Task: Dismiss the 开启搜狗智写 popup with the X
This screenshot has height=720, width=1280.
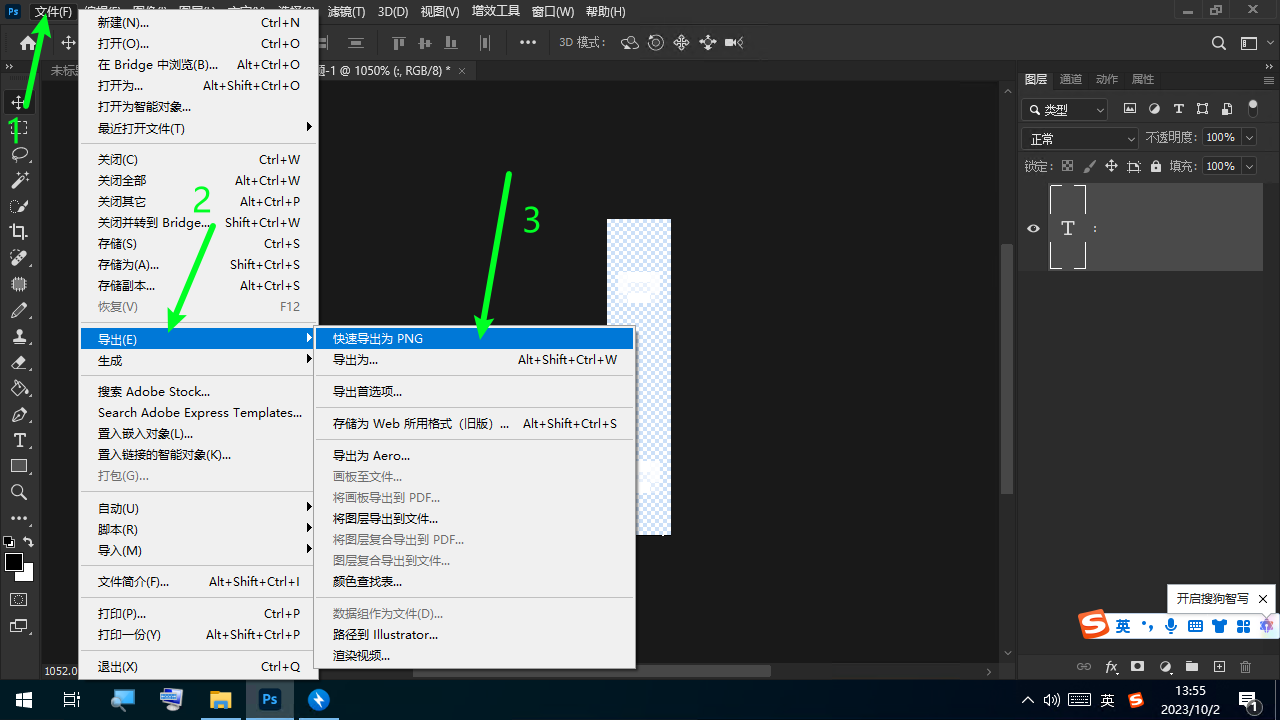Action: pyautogui.click(x=1263, y=599)
